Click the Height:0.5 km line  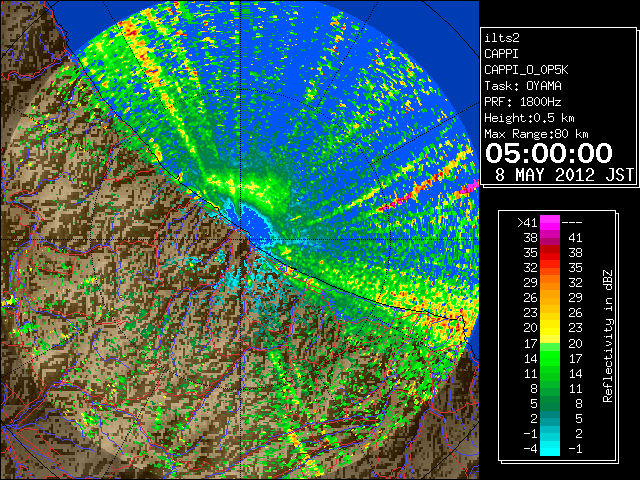(529, 118)
